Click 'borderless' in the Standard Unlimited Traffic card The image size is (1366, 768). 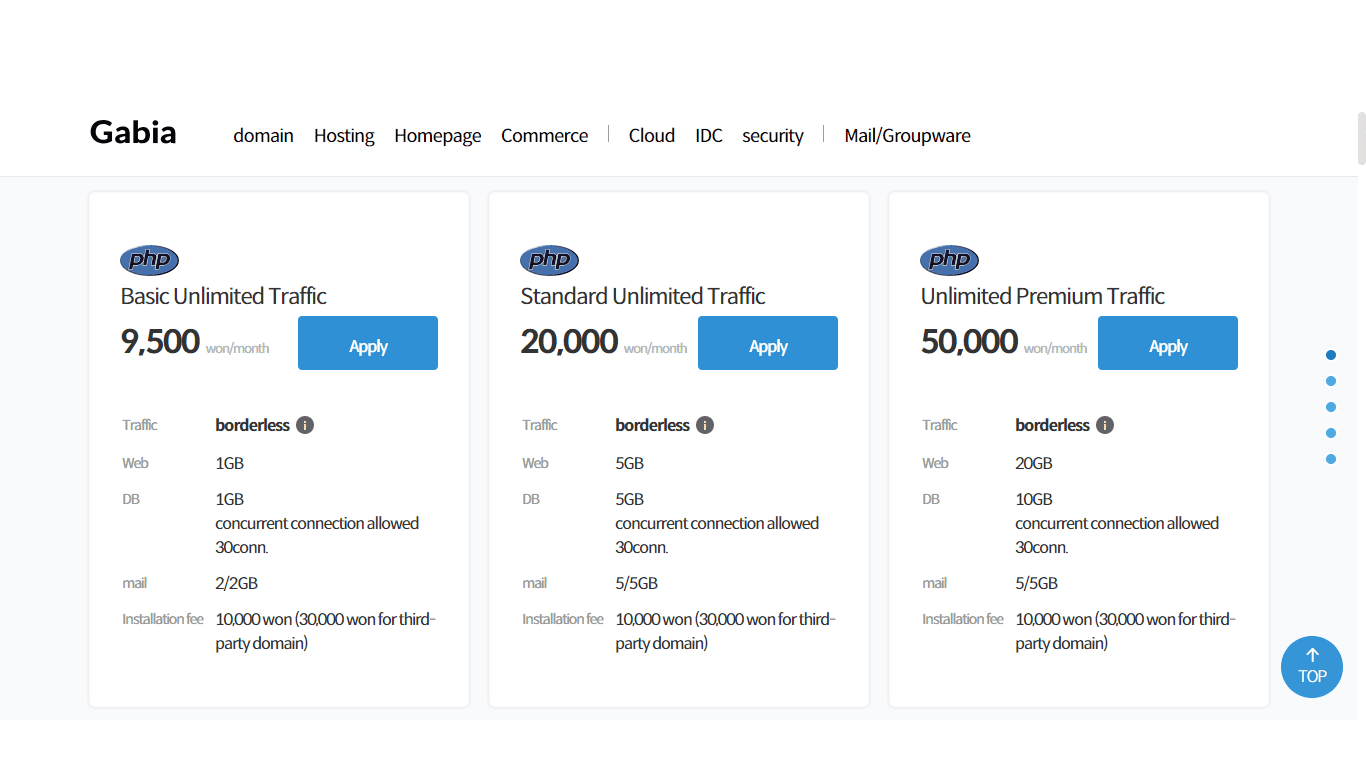click(x=653, y=425)
